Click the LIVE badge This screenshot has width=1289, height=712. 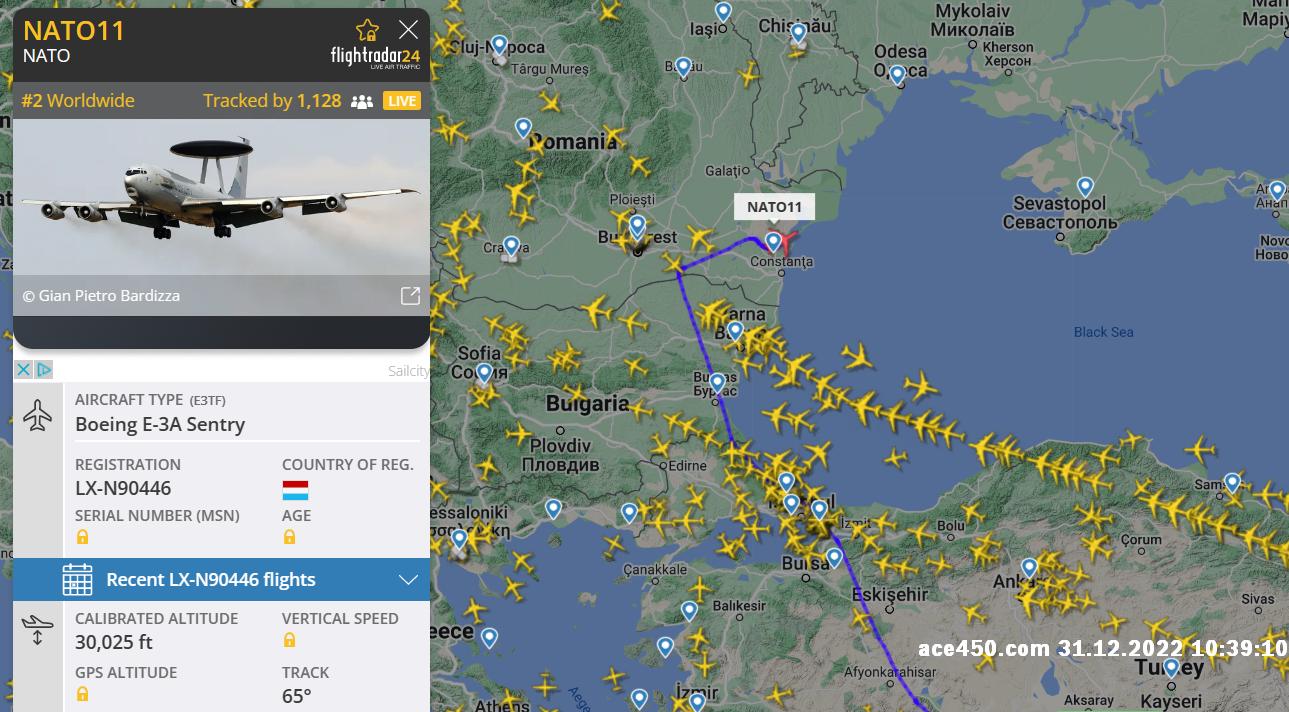point(402,101)
